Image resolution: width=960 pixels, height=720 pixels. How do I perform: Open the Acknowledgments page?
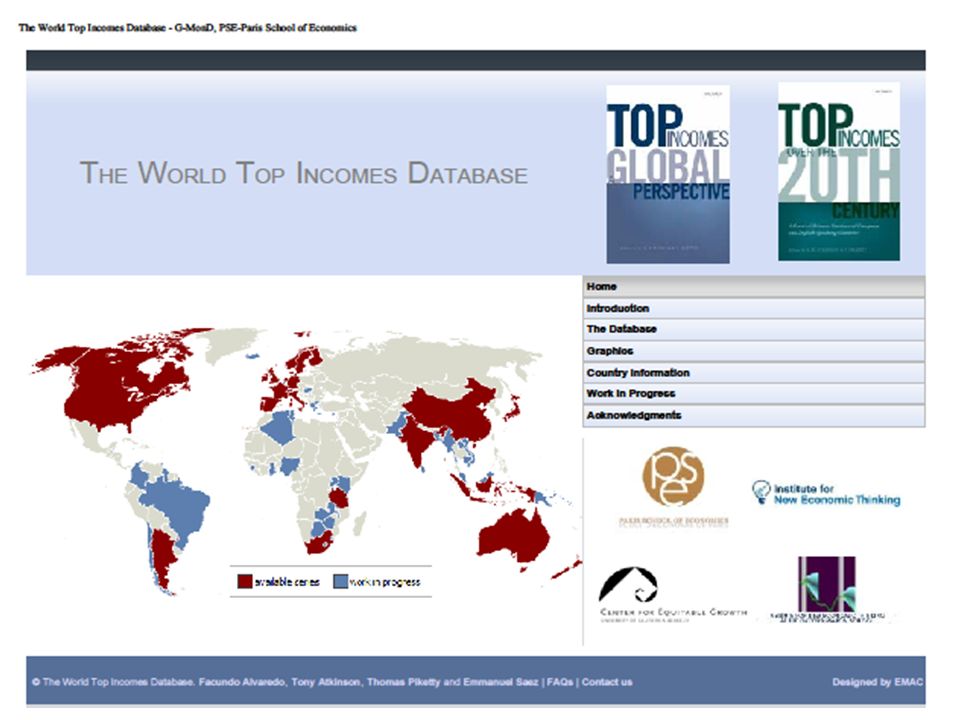point(753,415)
